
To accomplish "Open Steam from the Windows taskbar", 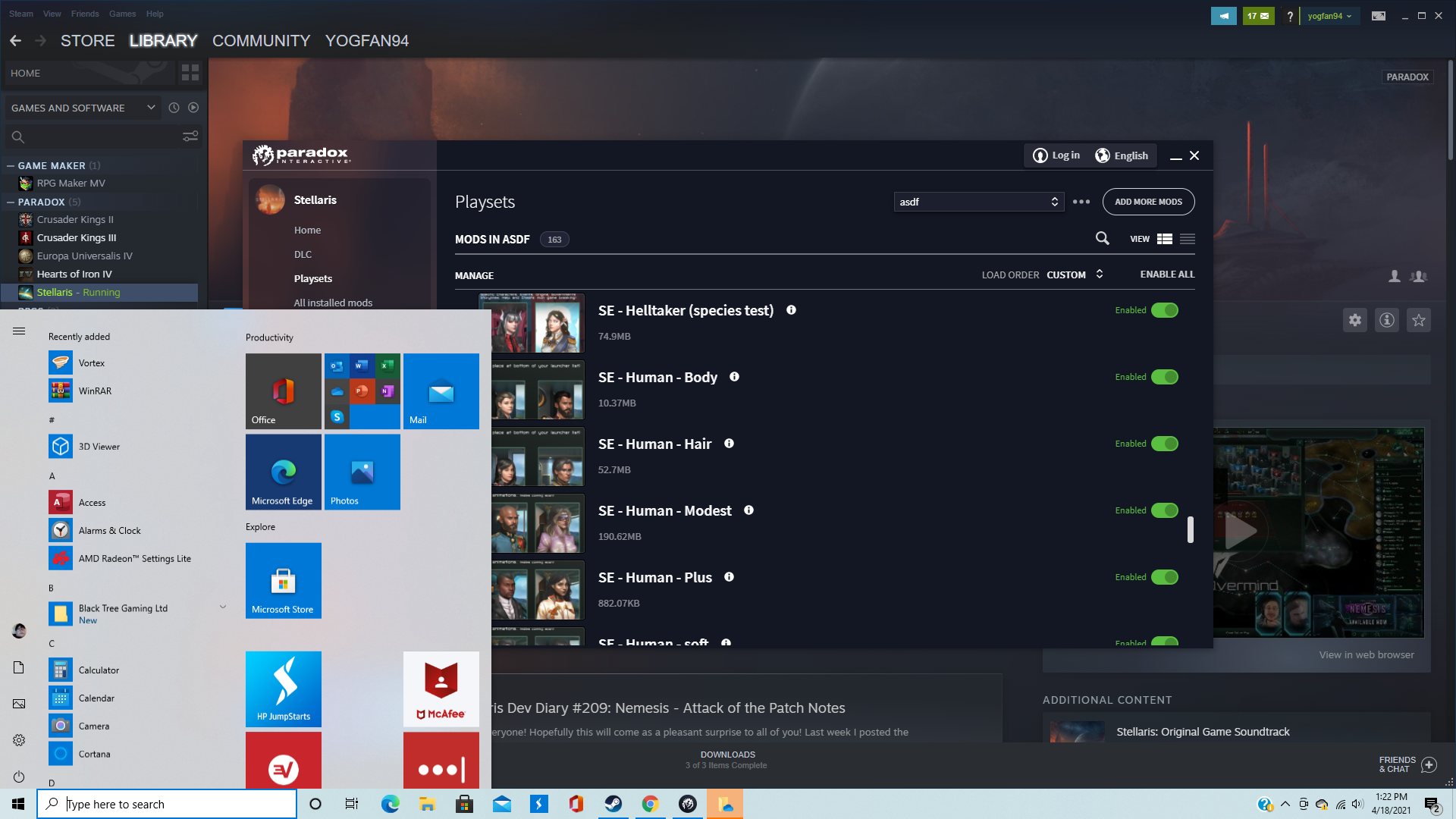I will click(x=613, y=804).
